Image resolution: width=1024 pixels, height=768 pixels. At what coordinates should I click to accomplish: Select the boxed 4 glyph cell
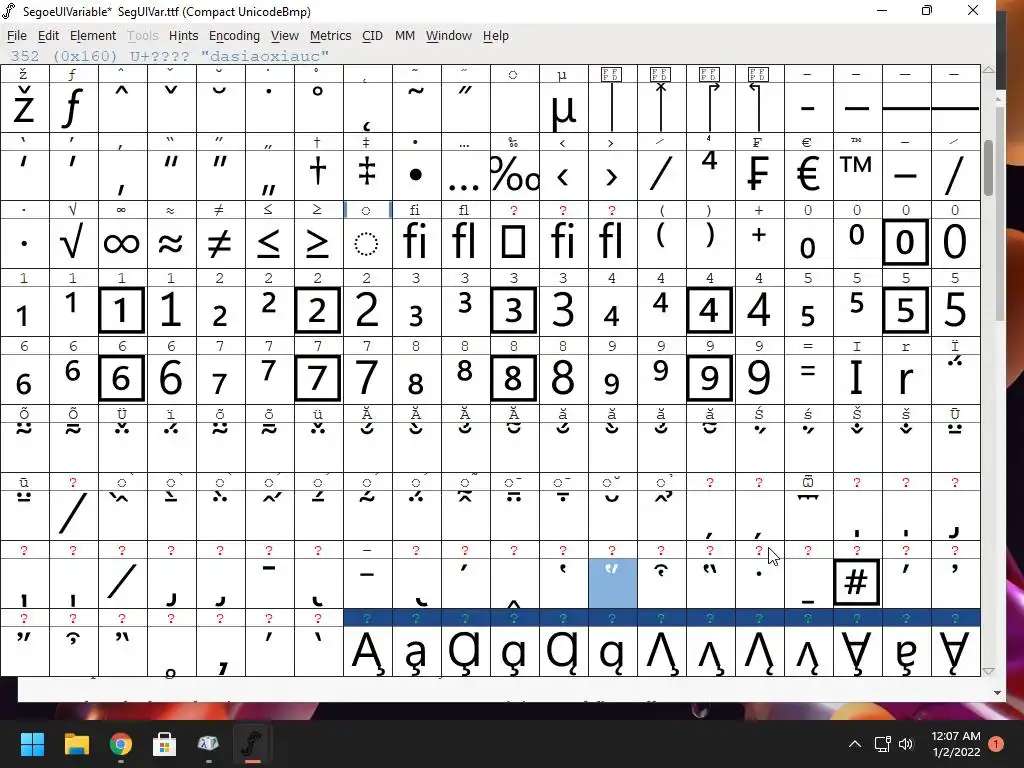(711, 311)
